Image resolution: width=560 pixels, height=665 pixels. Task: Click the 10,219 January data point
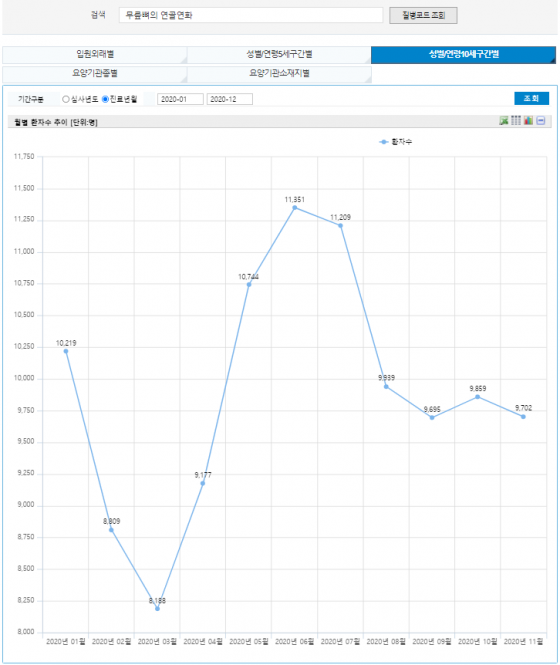66,351
